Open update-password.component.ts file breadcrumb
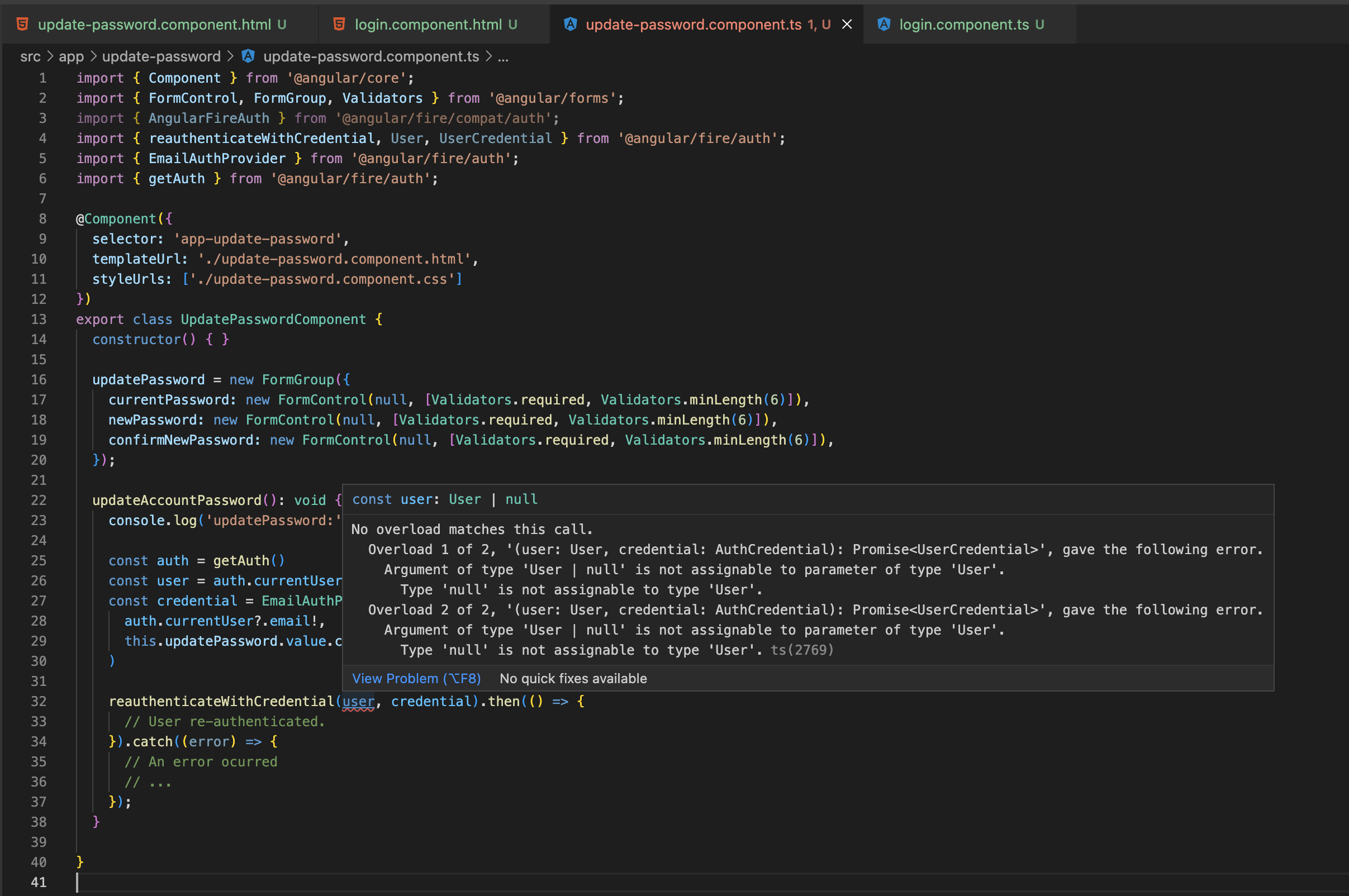The image size is (1349, 896). pyautogui.click(x=371, y=56)
